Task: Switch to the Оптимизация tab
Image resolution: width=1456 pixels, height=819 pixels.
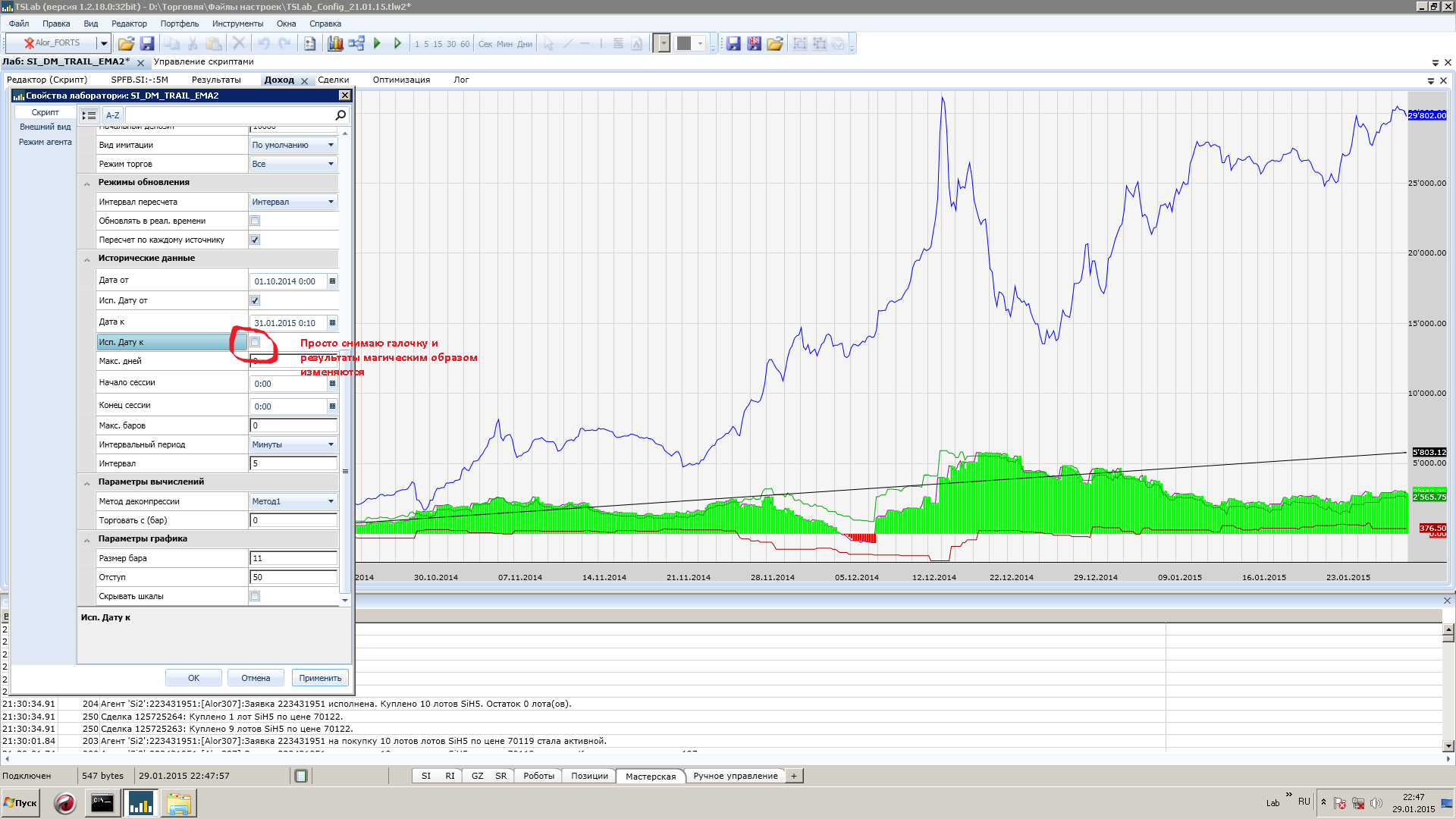Action: pos(401,80)
